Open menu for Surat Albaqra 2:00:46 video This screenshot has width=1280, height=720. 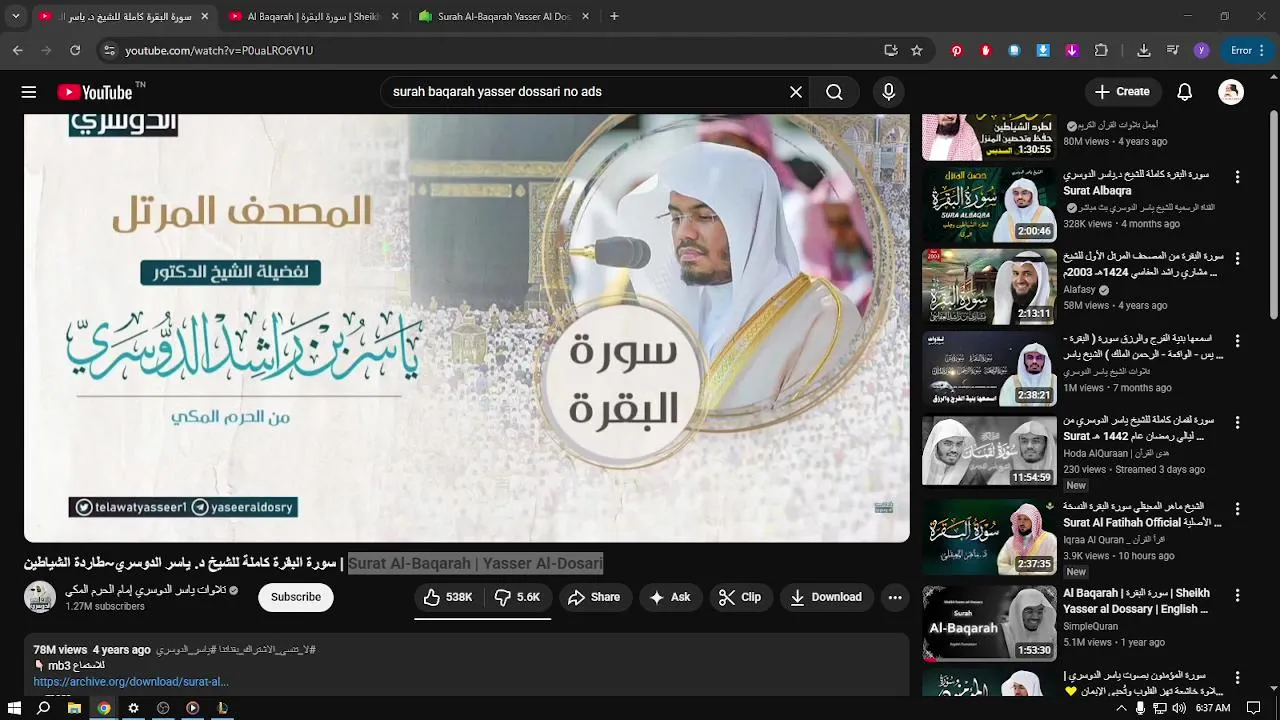click(1237, 177)
